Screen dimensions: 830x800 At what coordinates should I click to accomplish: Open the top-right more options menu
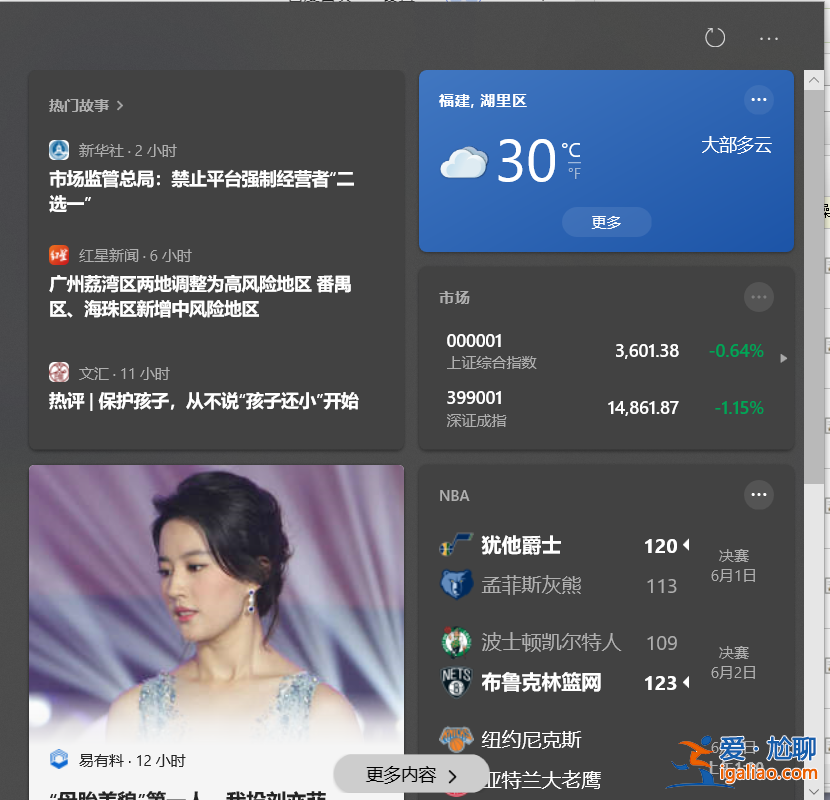768,38
